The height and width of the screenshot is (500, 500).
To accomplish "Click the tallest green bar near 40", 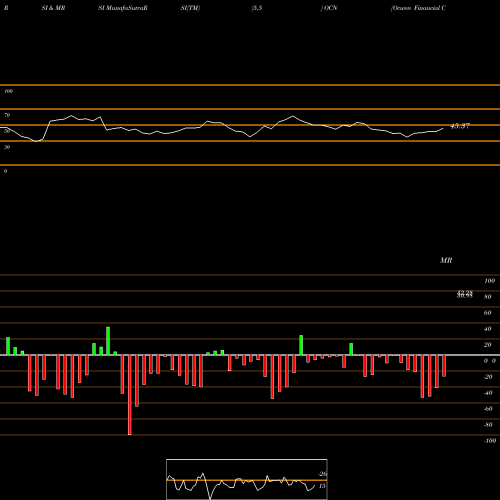I will (x=108, y=341).
